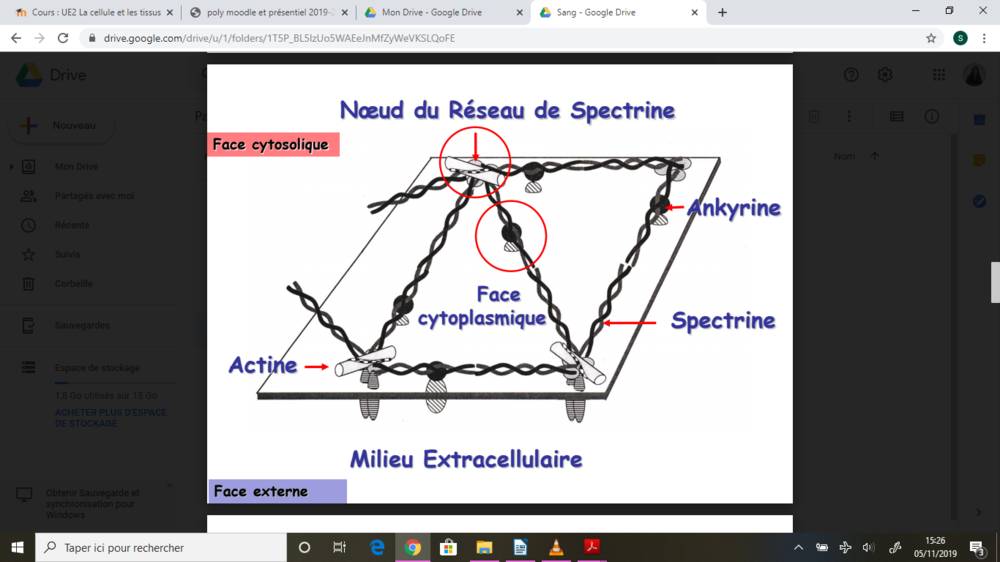Sort by Nom column header

[x=844, y=156]
